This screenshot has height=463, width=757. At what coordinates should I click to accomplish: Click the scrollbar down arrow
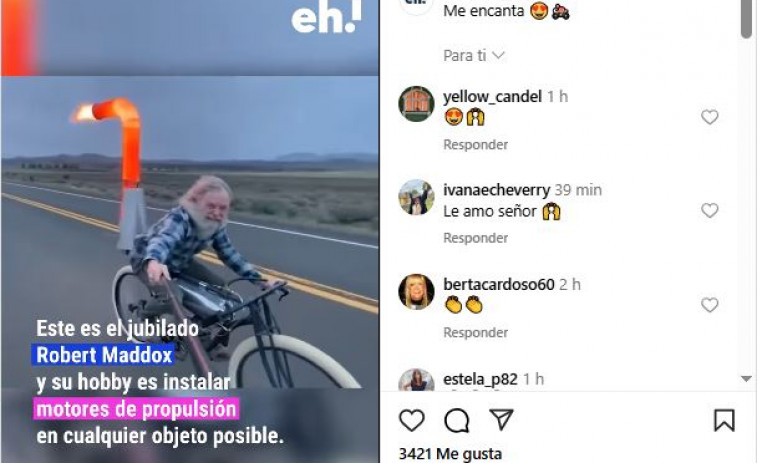click(746, 379)
